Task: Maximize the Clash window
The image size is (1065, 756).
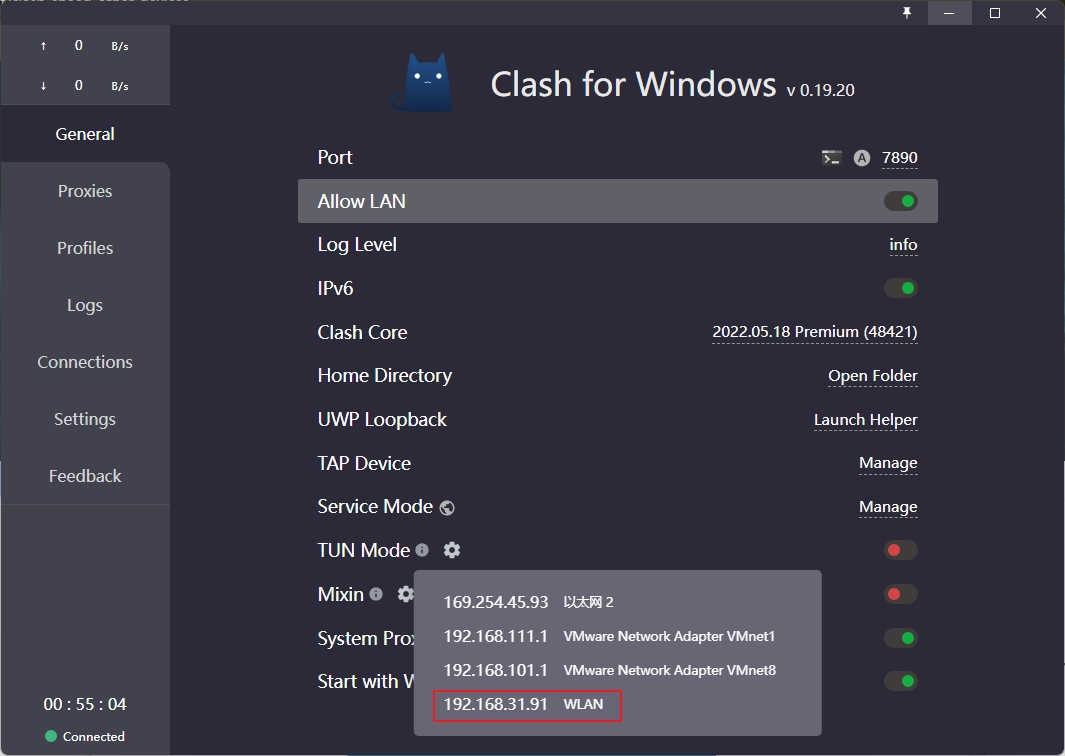Action: pyautogui.click(x=995, y=13)
